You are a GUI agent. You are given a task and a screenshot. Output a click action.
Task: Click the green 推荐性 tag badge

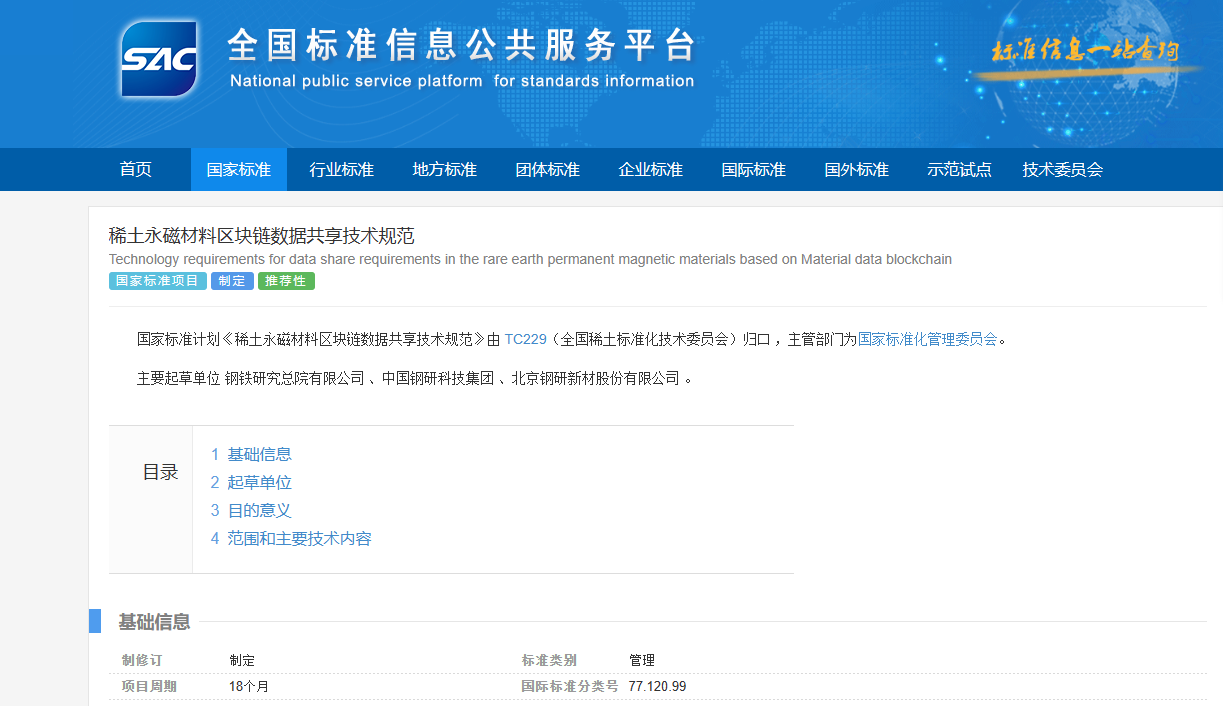pyautogui.click(x=286, y=281)
